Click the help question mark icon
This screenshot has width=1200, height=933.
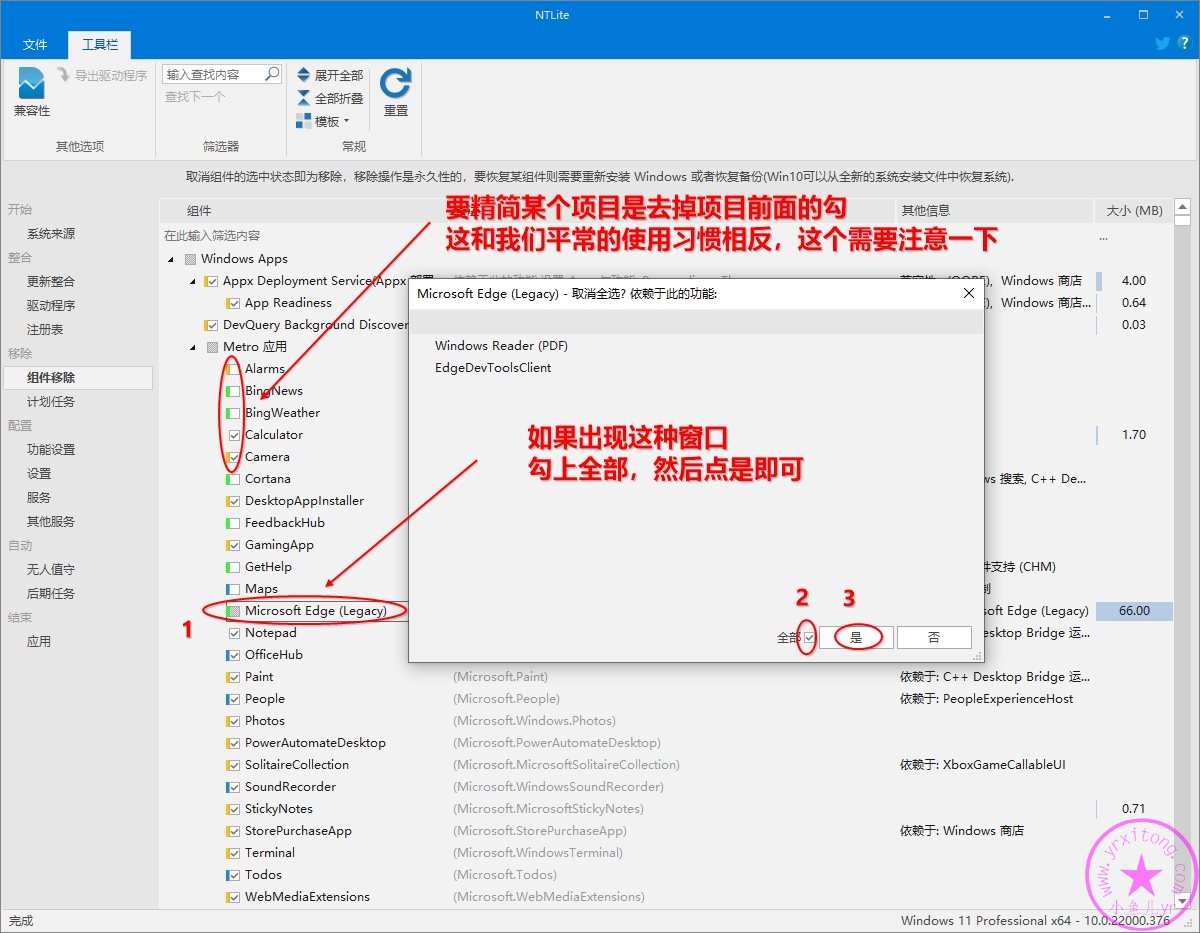(x=1184, y=43)
